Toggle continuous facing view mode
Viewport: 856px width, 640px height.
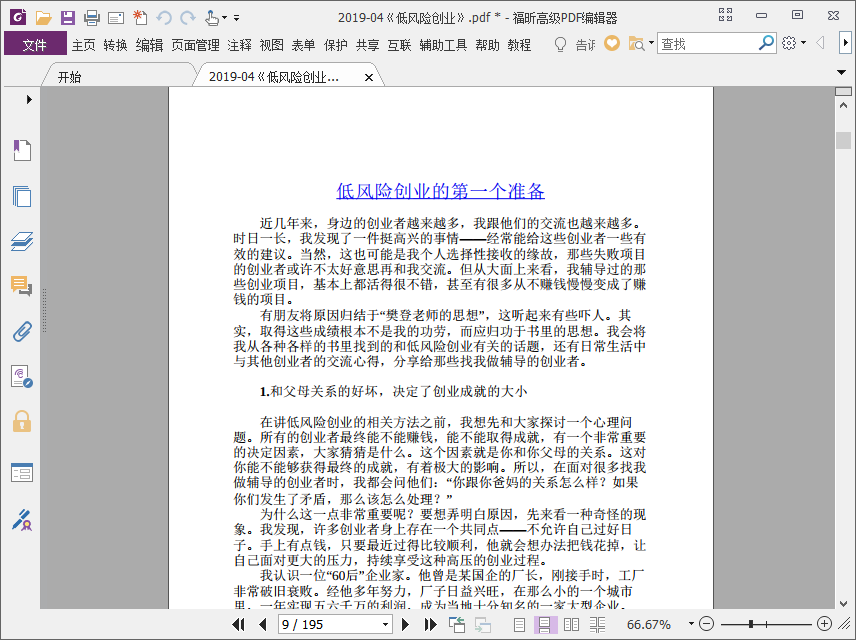tap(598, 624)
